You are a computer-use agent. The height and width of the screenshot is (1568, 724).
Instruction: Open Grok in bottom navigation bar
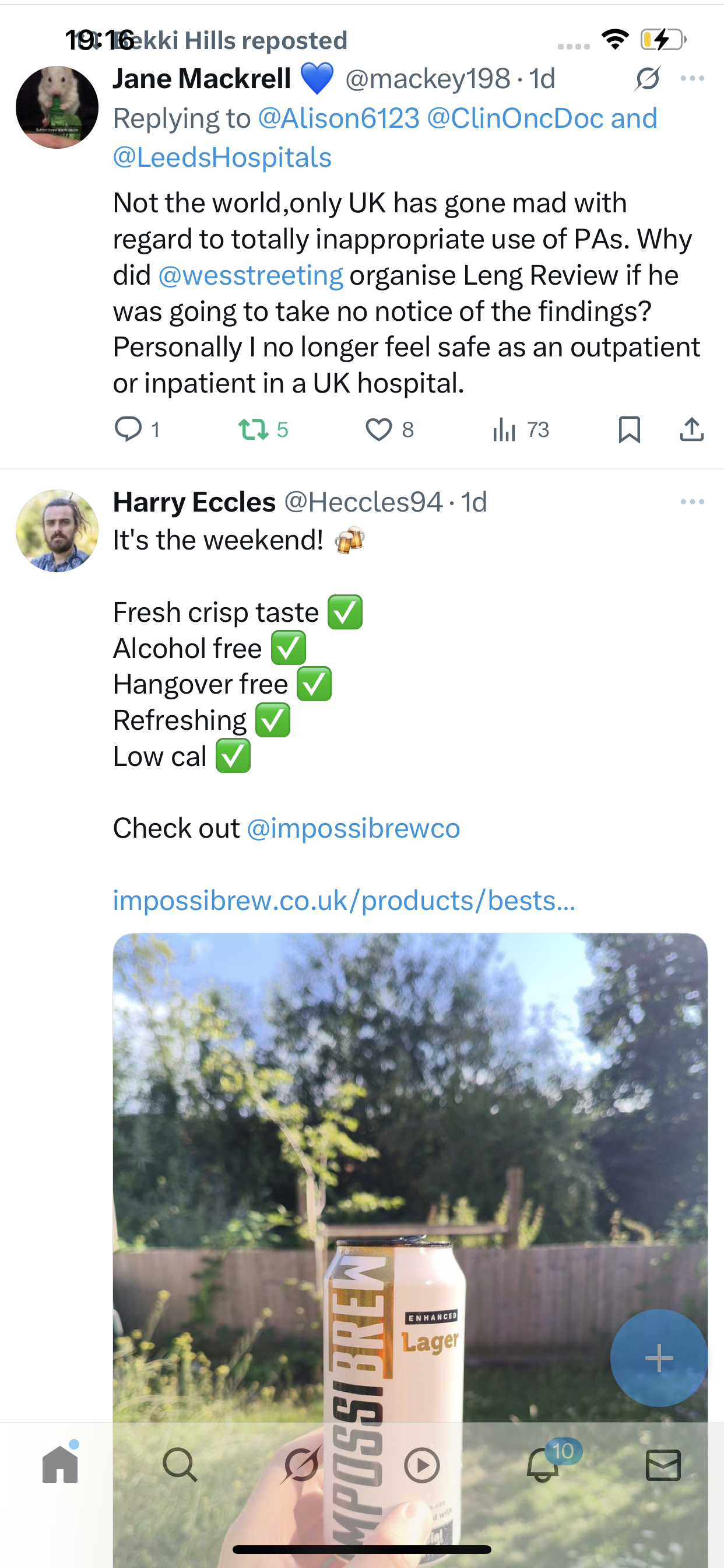[301, 1465]
